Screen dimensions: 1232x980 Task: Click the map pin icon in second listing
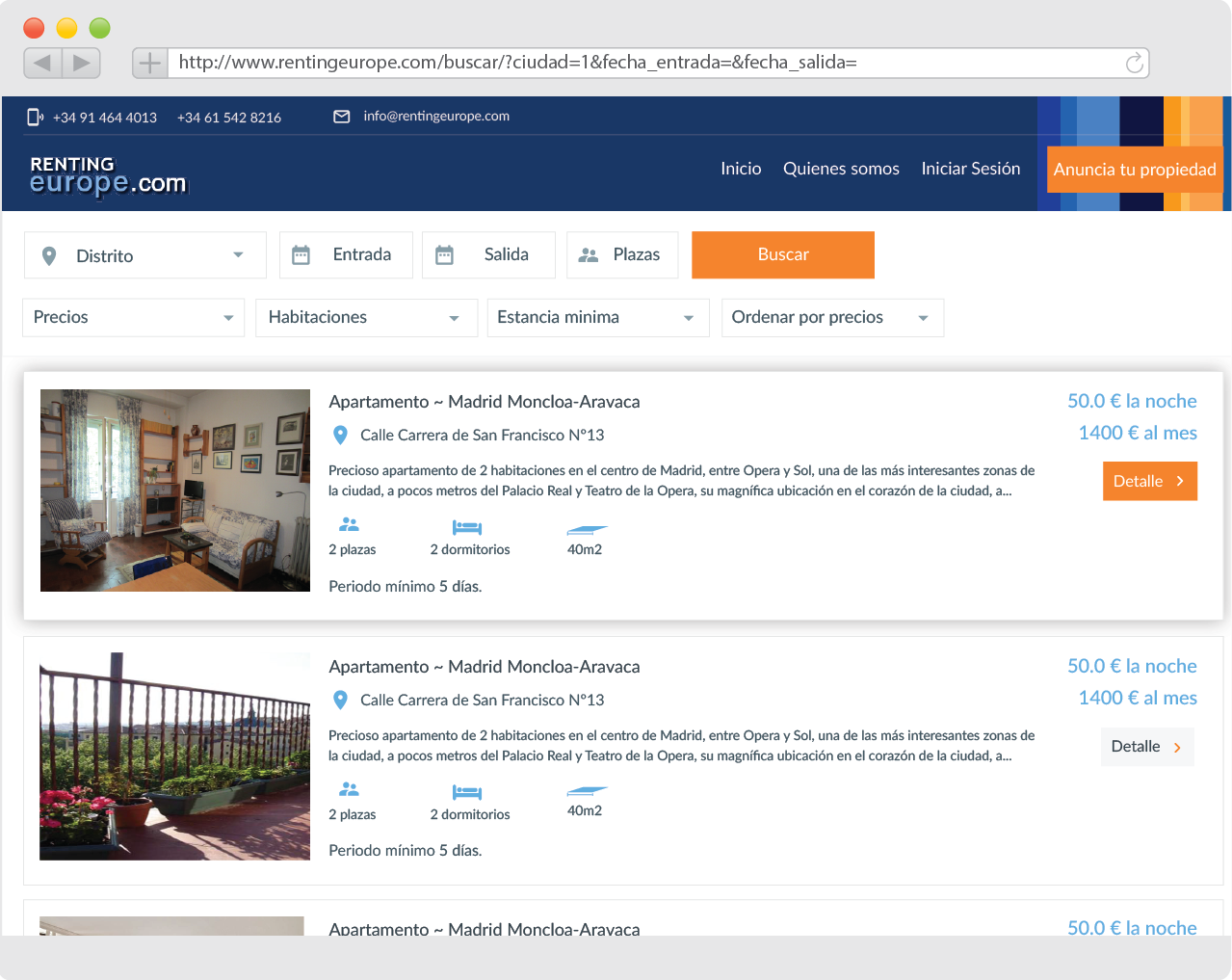(340, 701)
